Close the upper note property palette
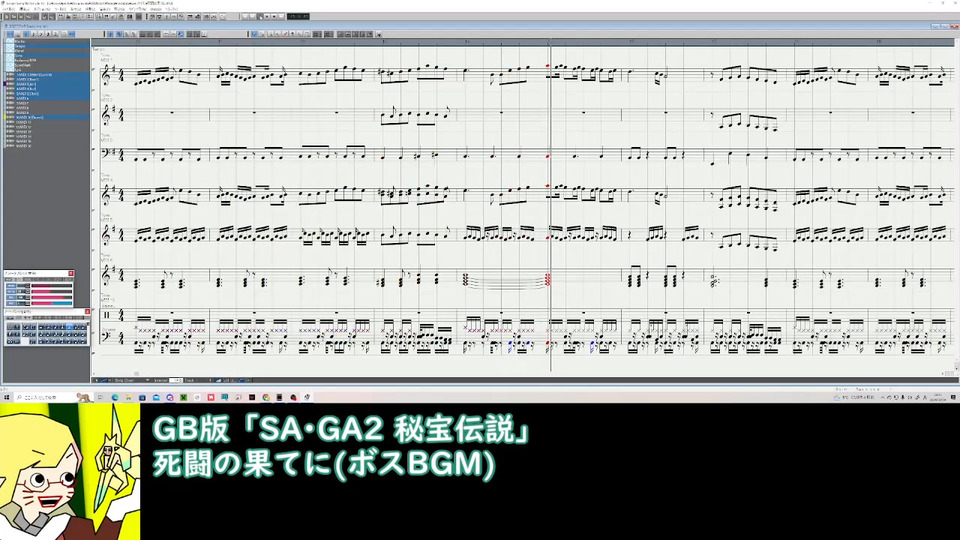 [x=71, y=273]
